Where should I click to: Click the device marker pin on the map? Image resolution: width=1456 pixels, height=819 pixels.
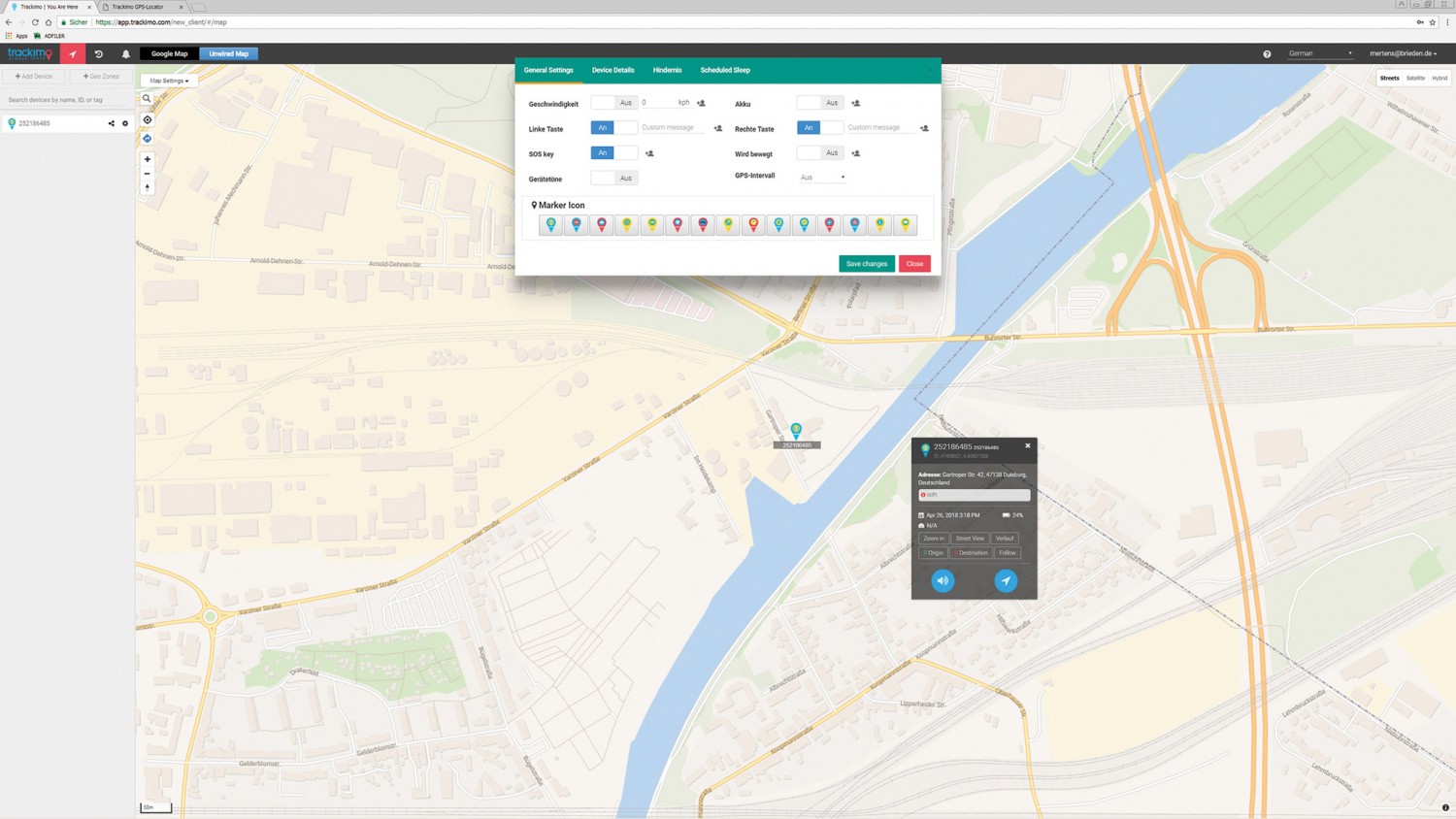796,430
